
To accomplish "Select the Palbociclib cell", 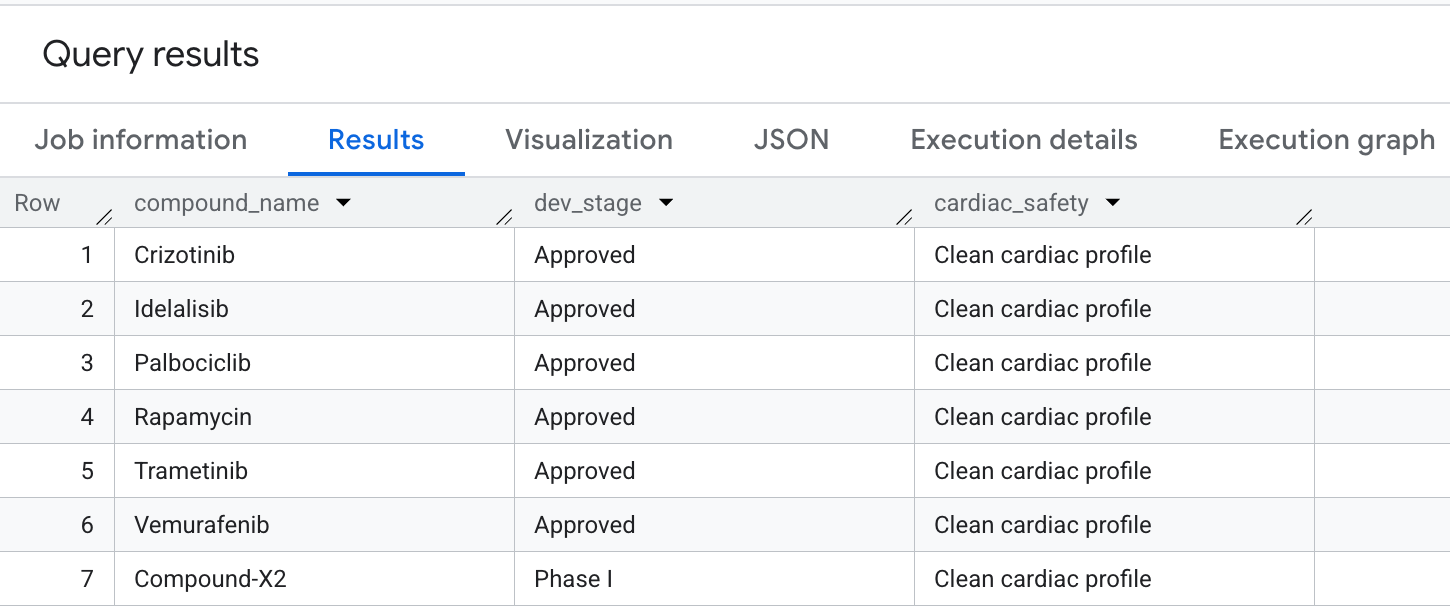I will point(315,363).
